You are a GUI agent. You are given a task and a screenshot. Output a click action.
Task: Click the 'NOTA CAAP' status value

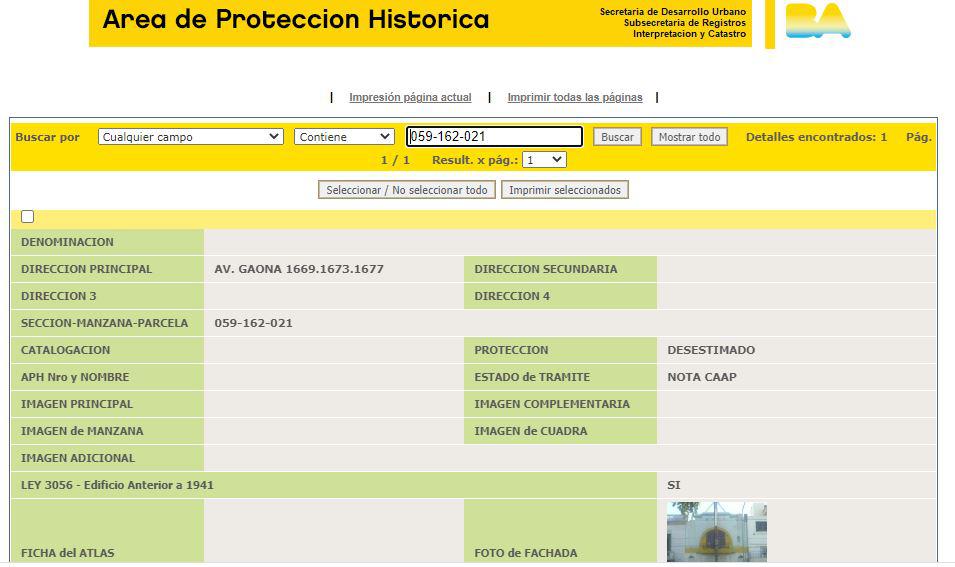pyautogui.click(x=702, y=377)
